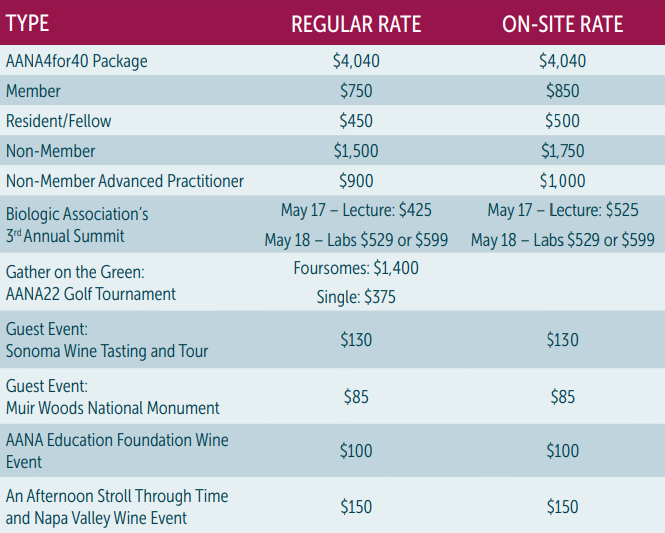
Task: Select Muir Woods National Monument label
Action: tap(112, 408)
